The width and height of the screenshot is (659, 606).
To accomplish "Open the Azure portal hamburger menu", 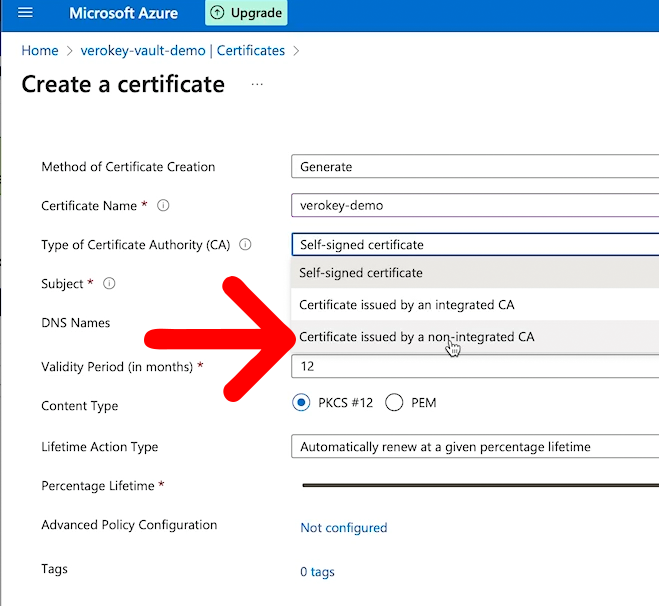I will (26, 13).
